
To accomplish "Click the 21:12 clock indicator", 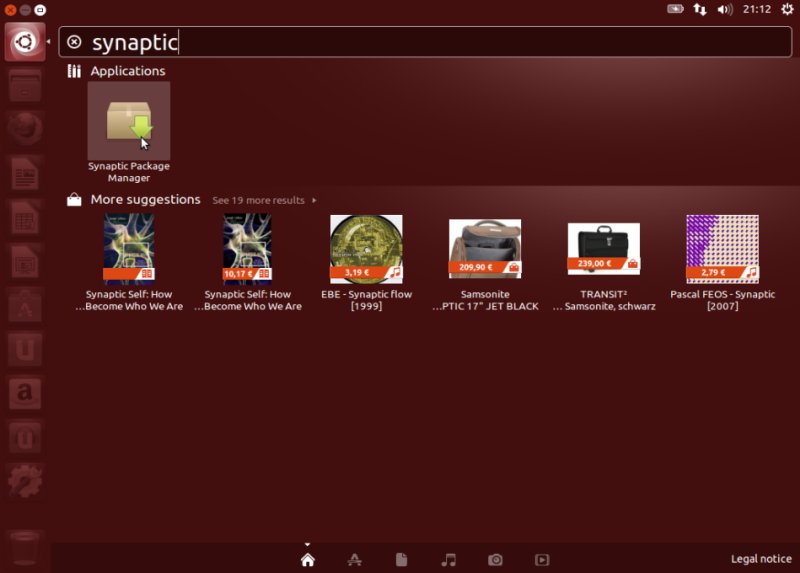I will pyautogui.click(x=757, y=9).
